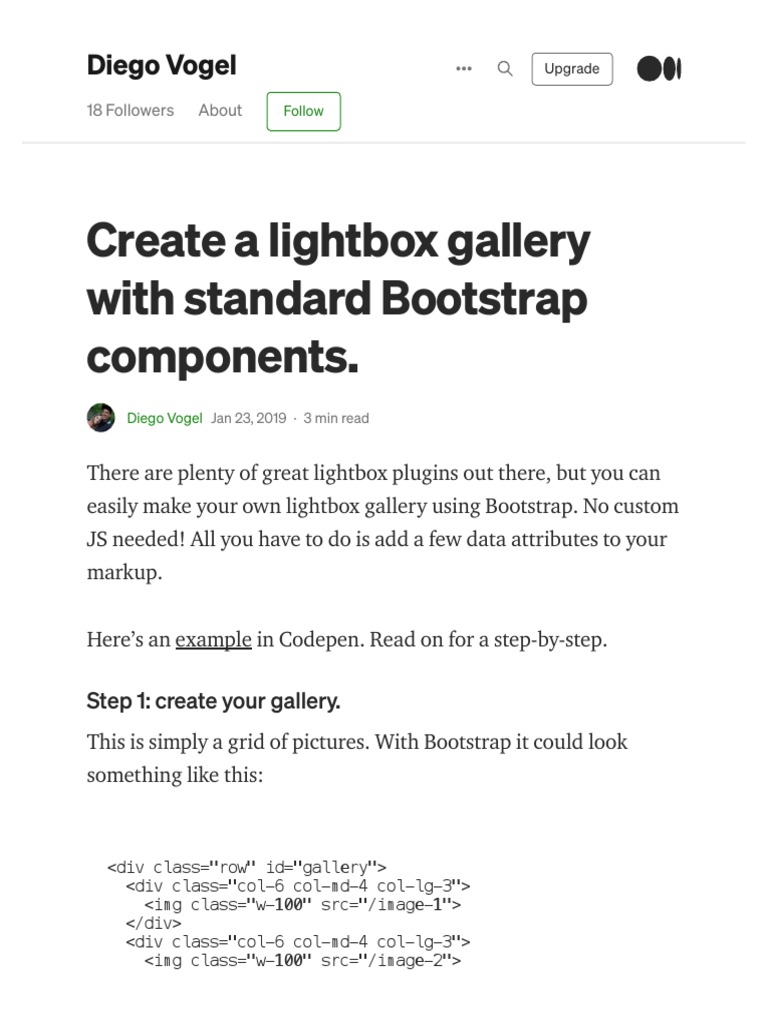Click the Upgrade button
Image resolution: width=768 pixels, height=1024 pixels.
(572, 69)
